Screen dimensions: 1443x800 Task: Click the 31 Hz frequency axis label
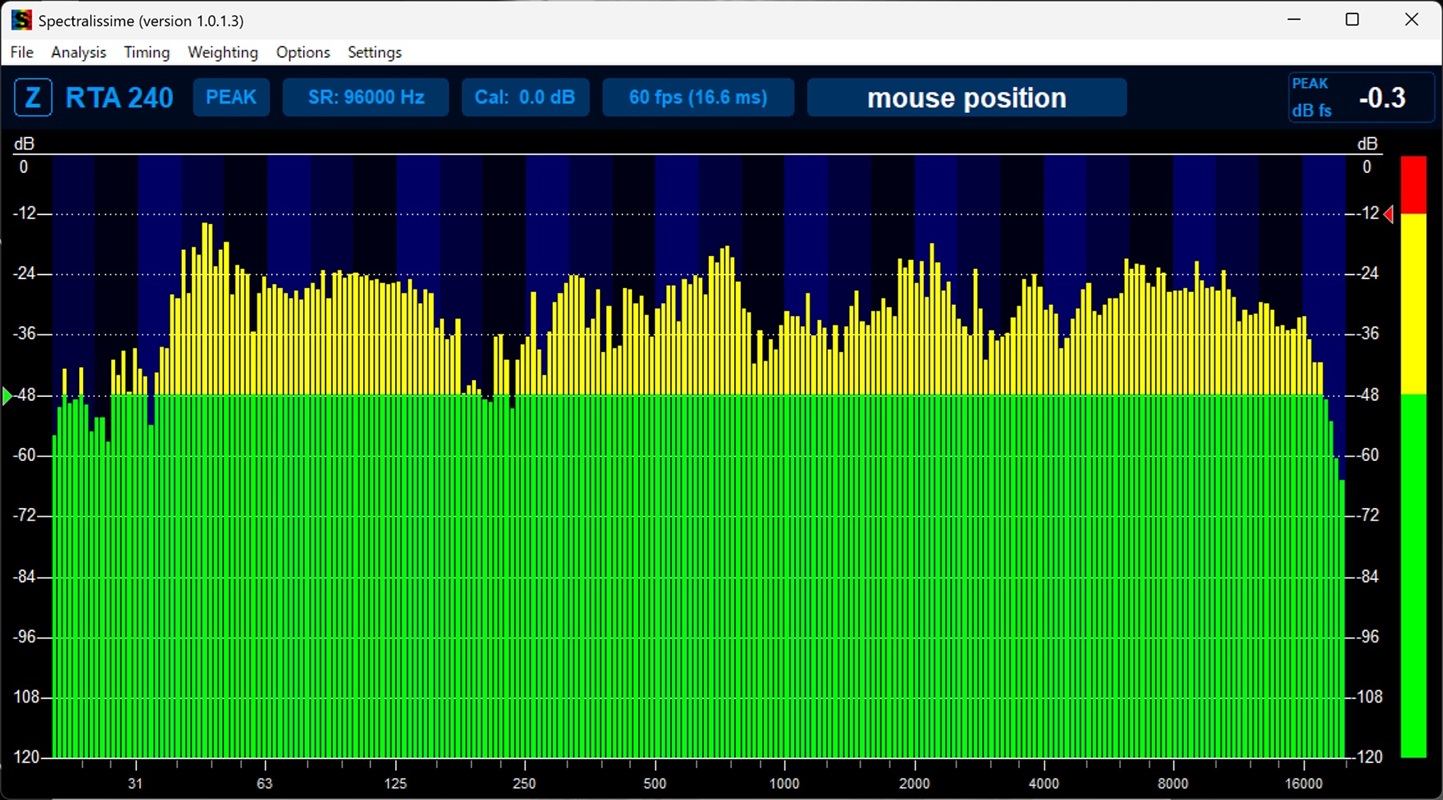(135, 783)
